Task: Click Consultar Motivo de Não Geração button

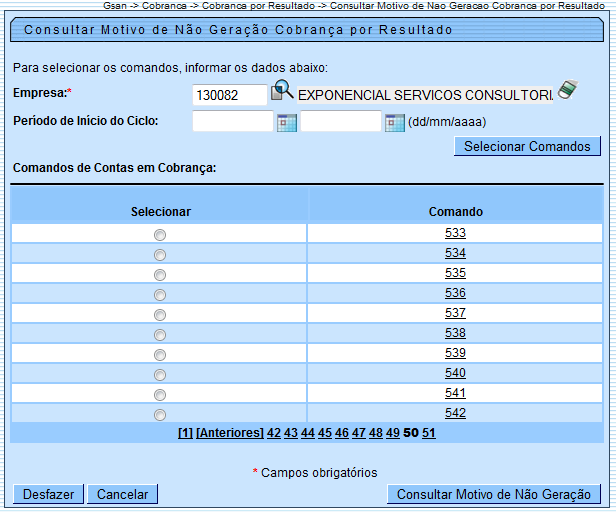Action: point(494,494)
